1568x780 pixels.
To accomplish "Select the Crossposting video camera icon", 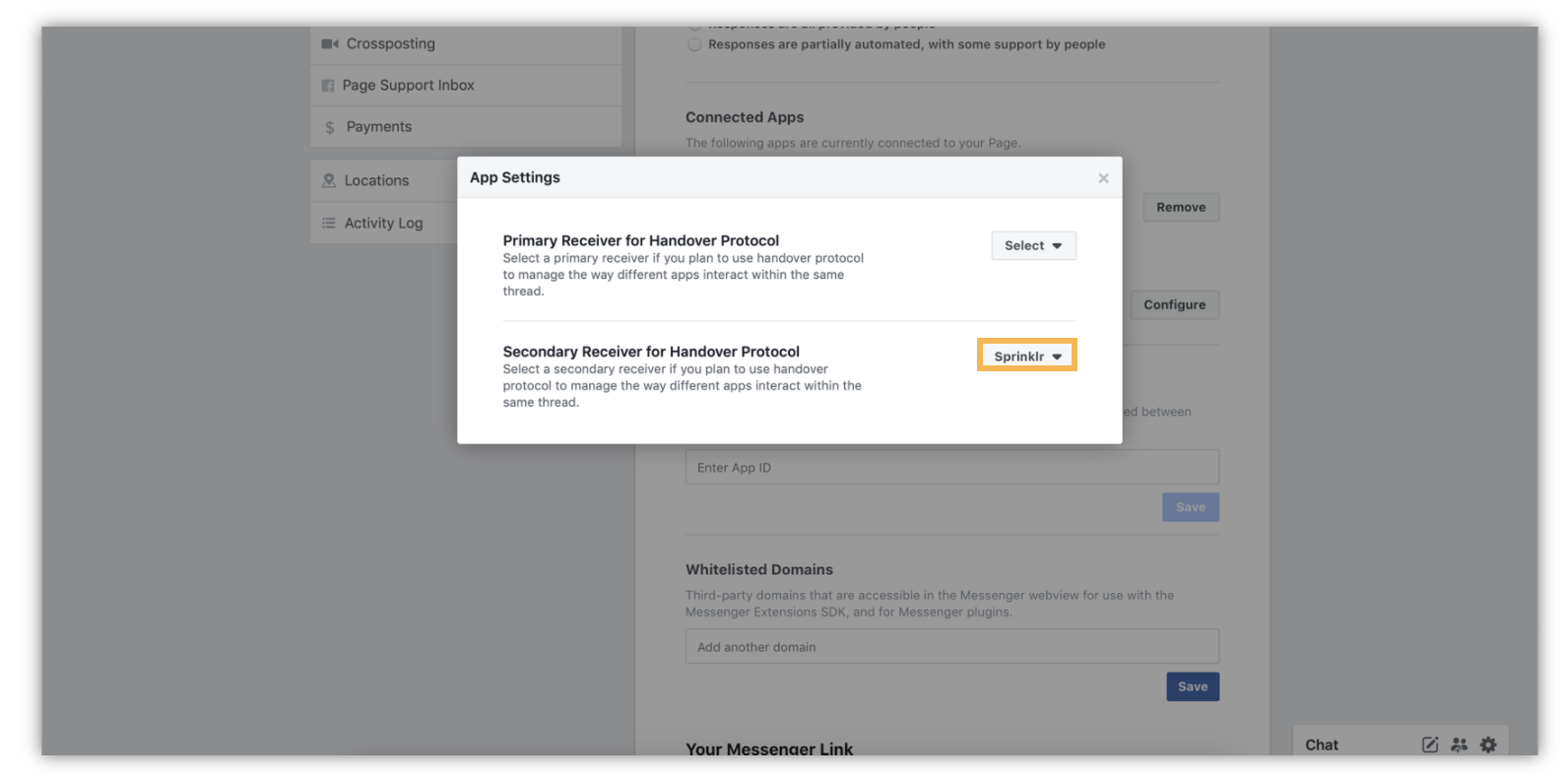I will click(329, 43).
